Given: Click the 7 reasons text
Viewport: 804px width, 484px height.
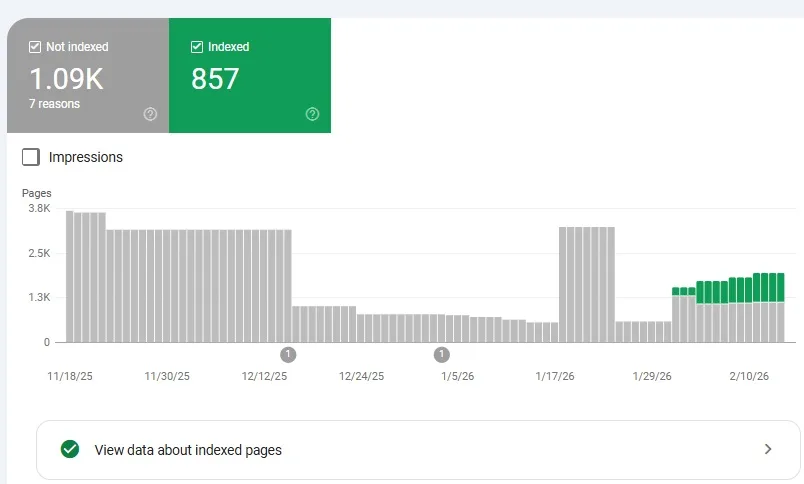Looking at the screenshot, I should tap(52, 104).
